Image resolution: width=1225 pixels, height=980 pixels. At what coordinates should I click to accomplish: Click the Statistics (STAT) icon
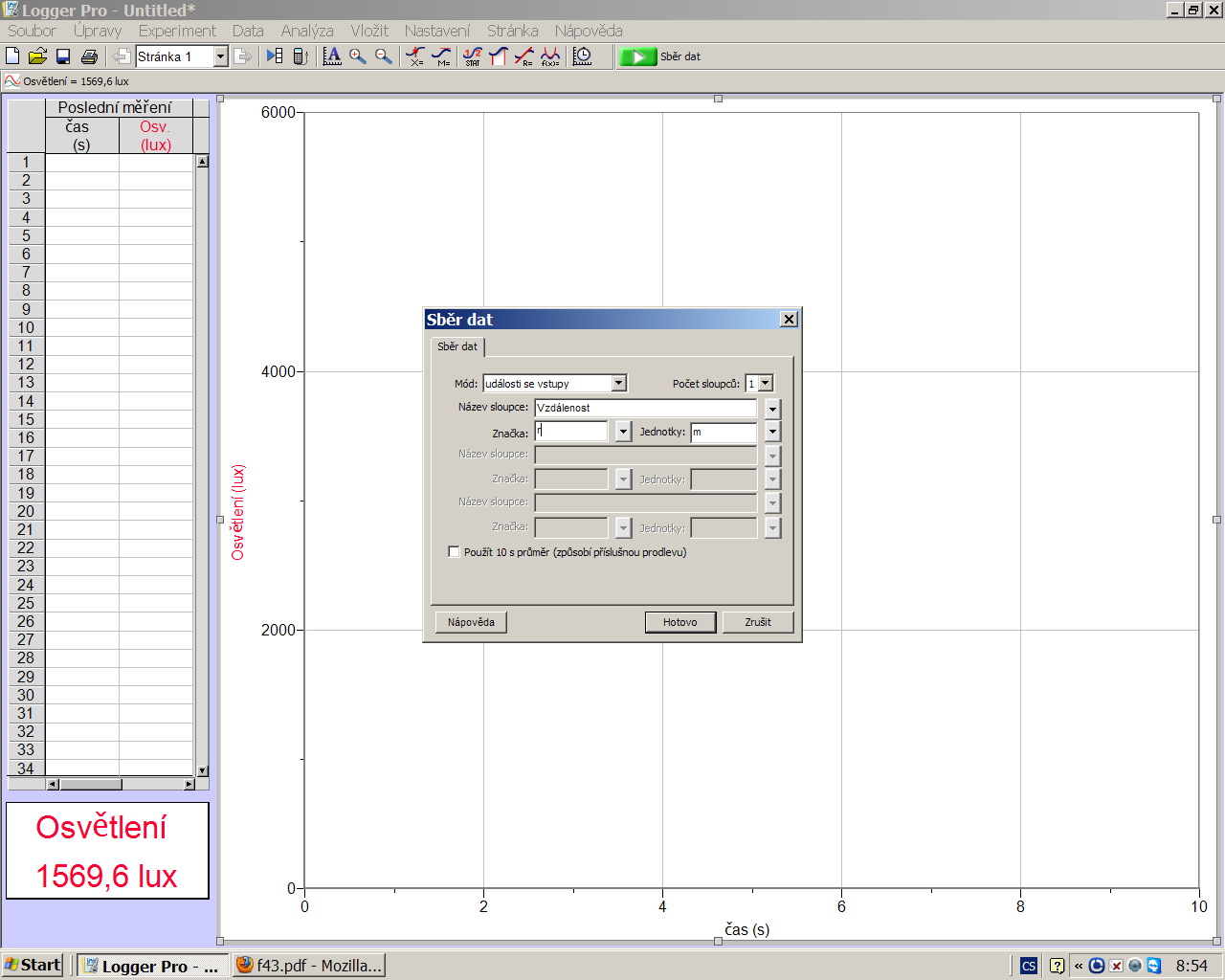pos(473,56)
